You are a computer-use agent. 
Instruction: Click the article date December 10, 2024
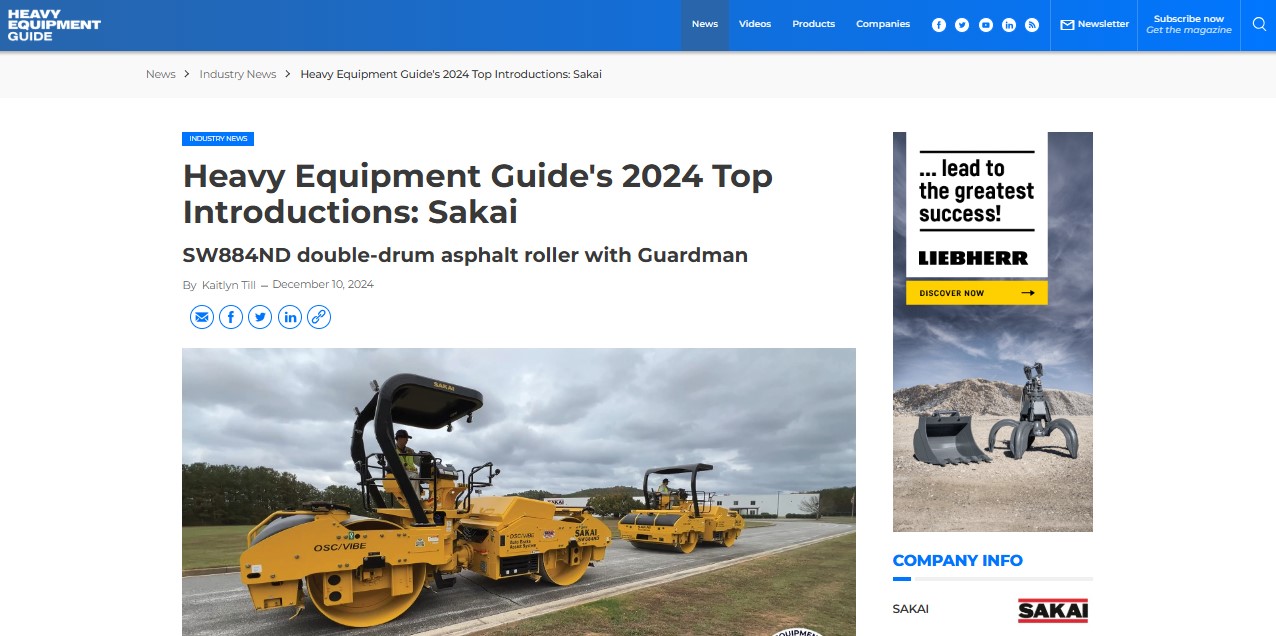(x=323, y=285)
